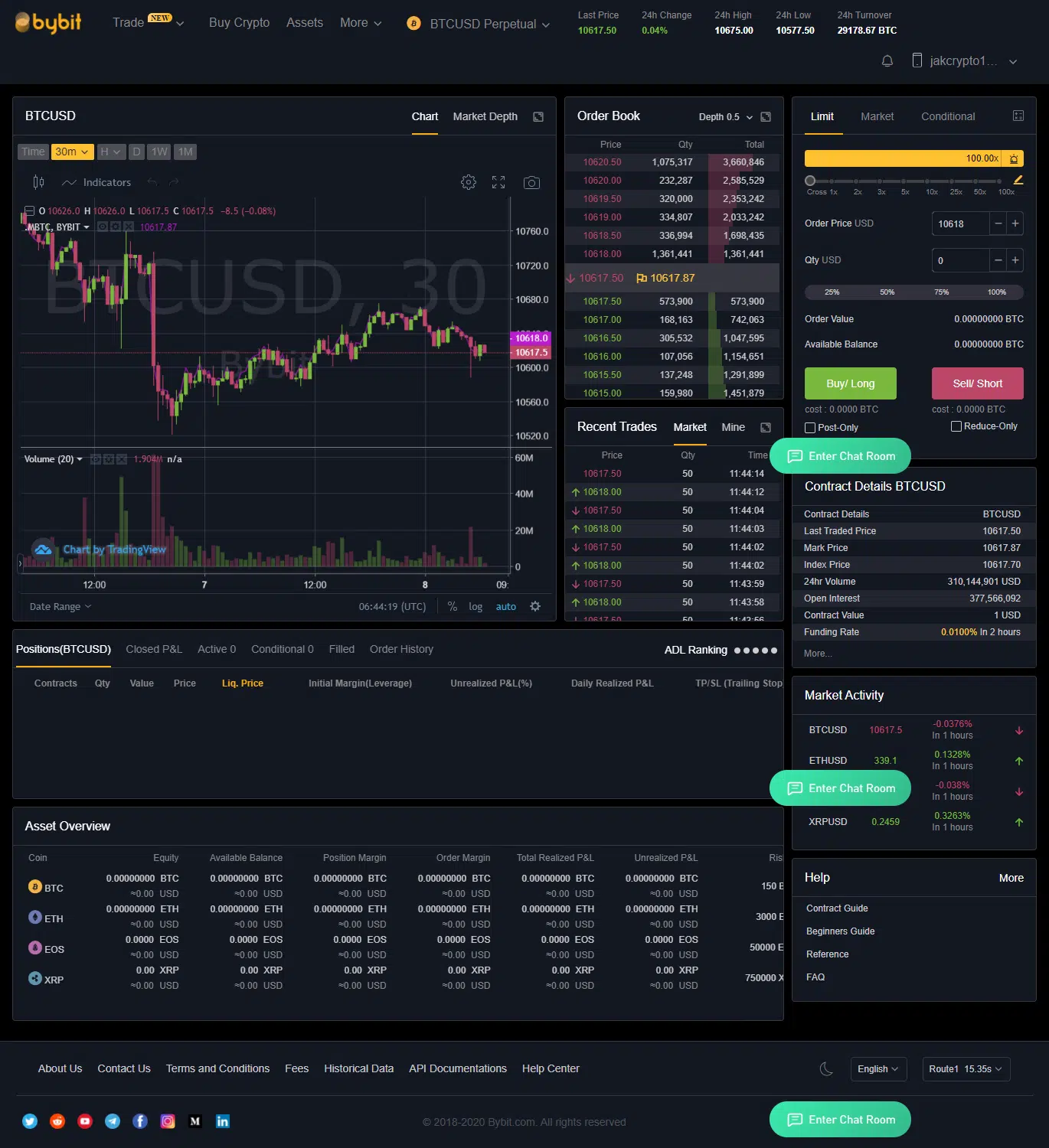This screenshot has height=1148, width=1049.
Task: Expand the Trade menu dropdown
Action: point(149,22)
